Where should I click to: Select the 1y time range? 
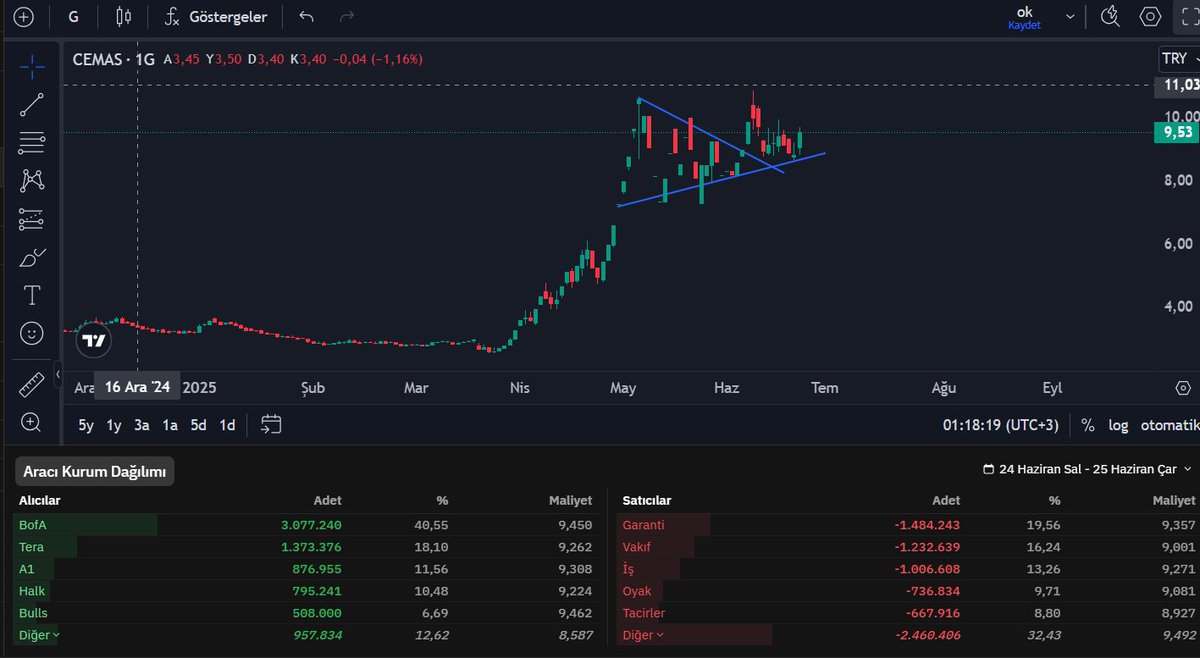(x=114, y=425)
